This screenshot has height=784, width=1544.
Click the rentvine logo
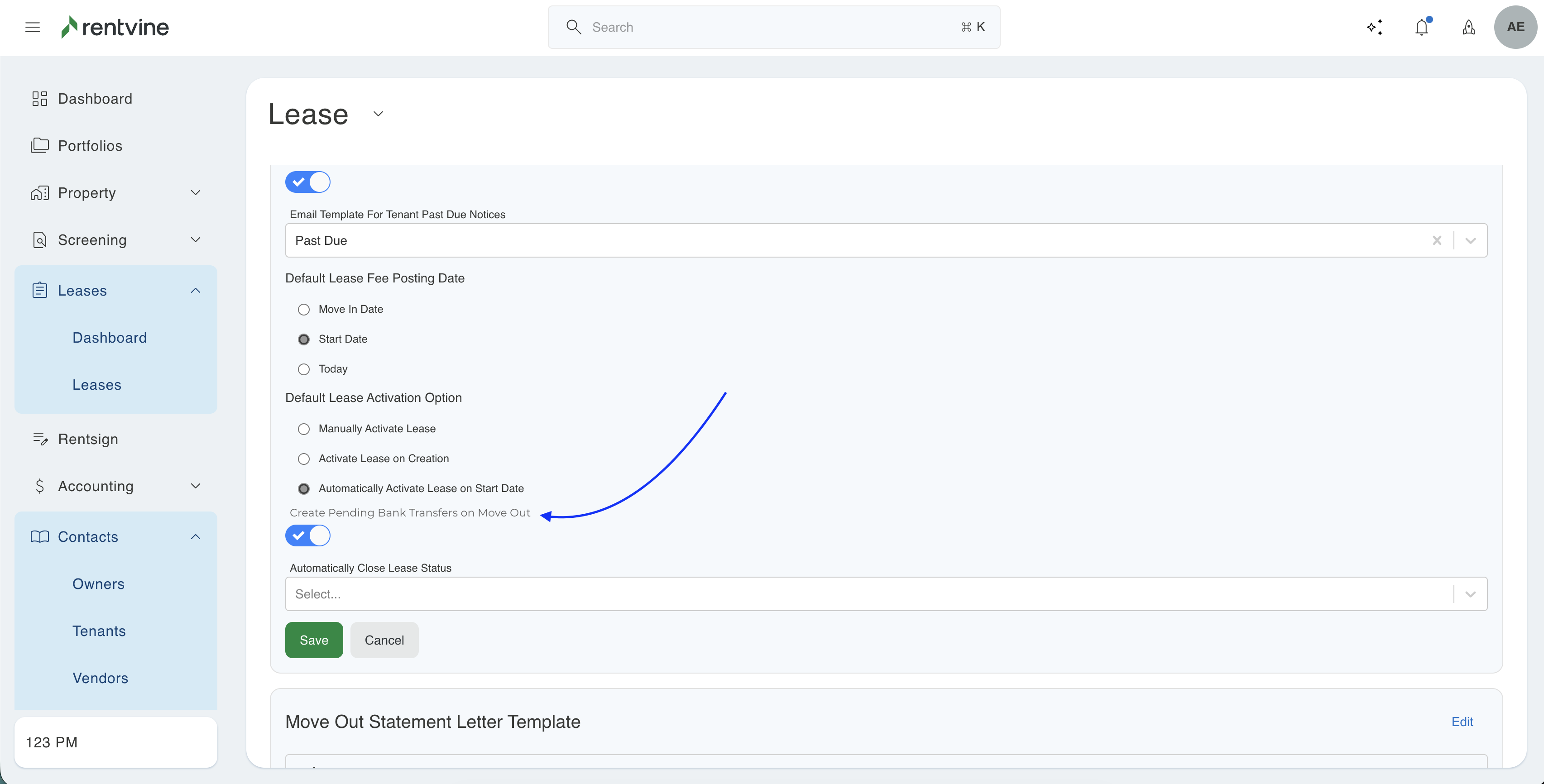(115, 27)
